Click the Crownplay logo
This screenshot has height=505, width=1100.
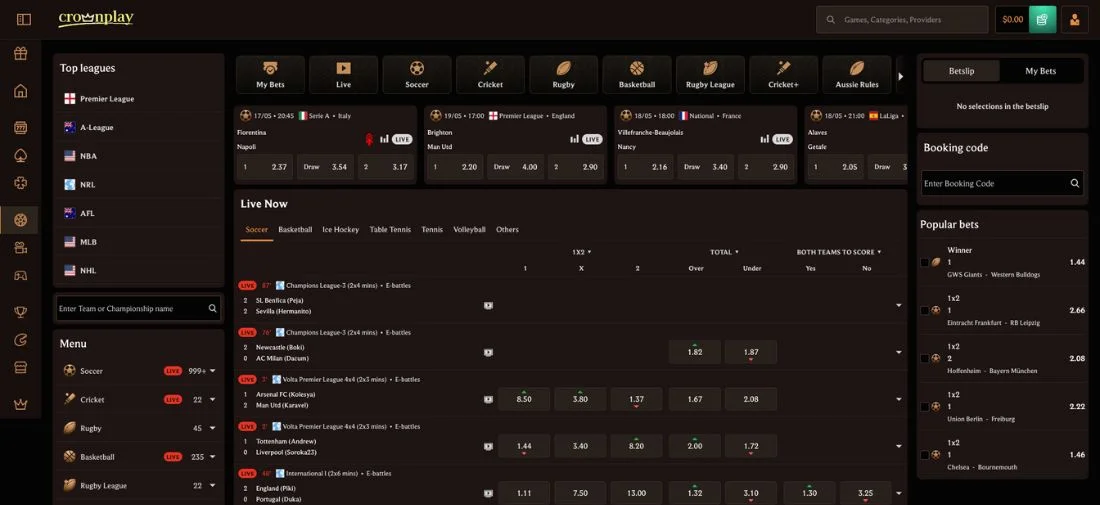click(95, 19)
